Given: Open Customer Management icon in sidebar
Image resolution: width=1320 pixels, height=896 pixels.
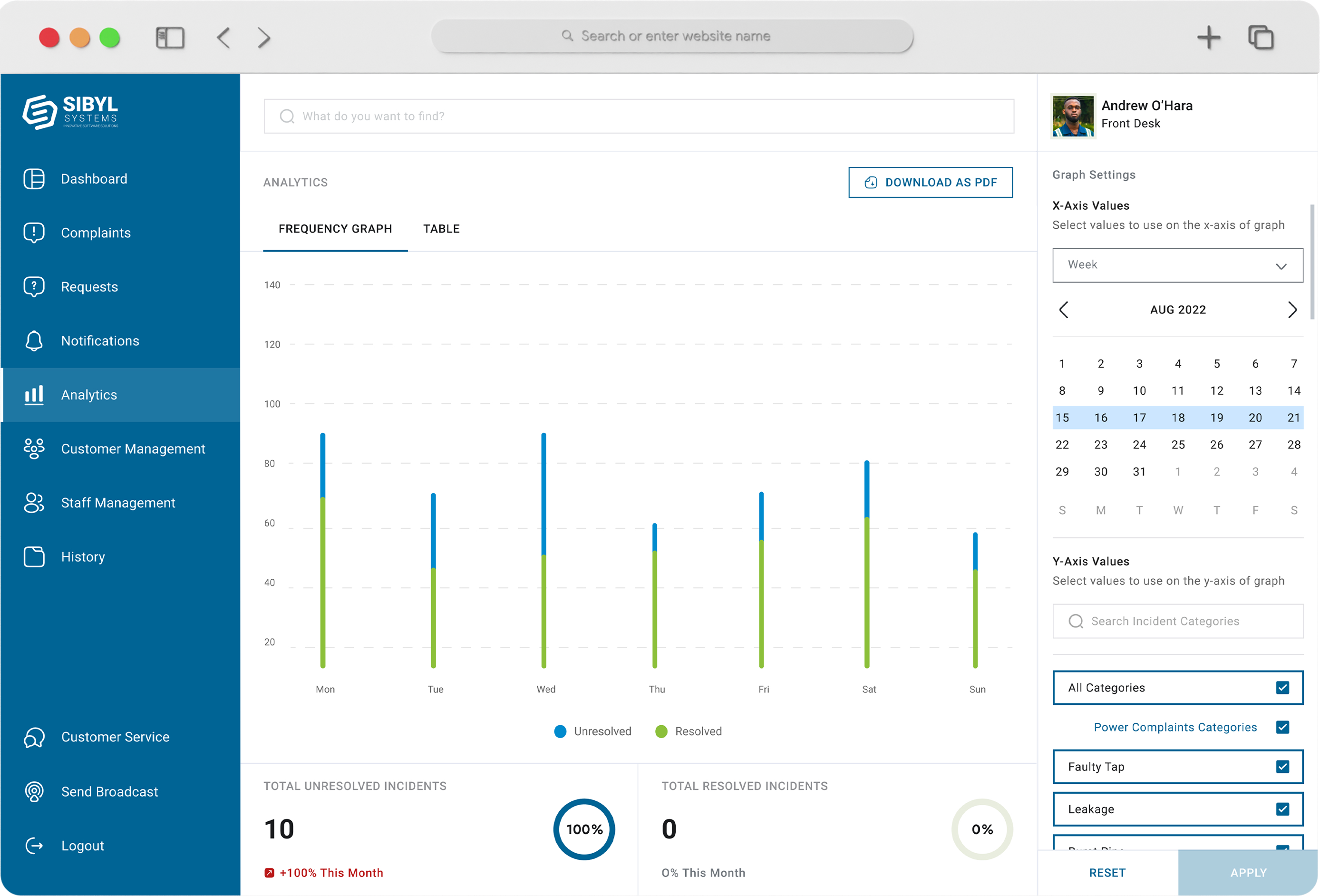Looking at the screenshot, I should [x=34, y=449].
